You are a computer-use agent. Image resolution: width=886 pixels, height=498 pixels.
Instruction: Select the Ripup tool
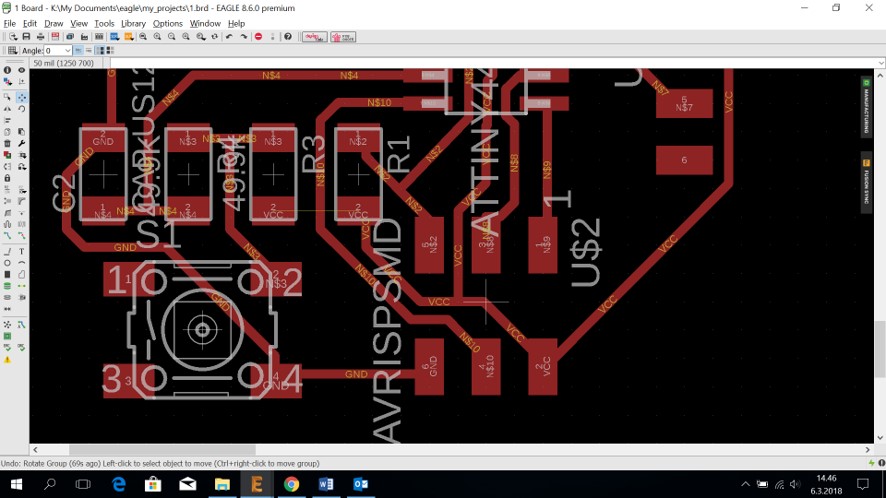(x=21, y=235)
